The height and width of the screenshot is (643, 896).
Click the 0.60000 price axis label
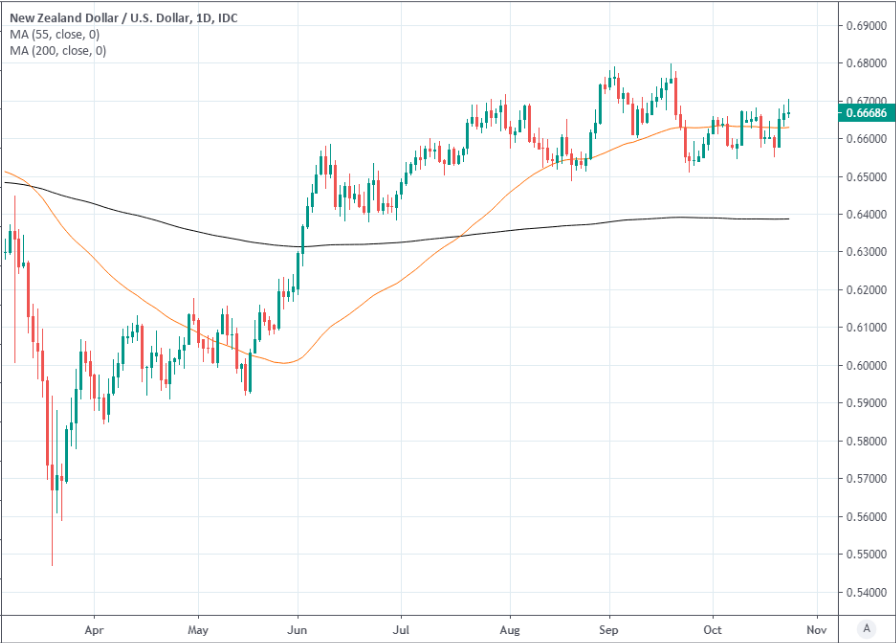point(865,365)
